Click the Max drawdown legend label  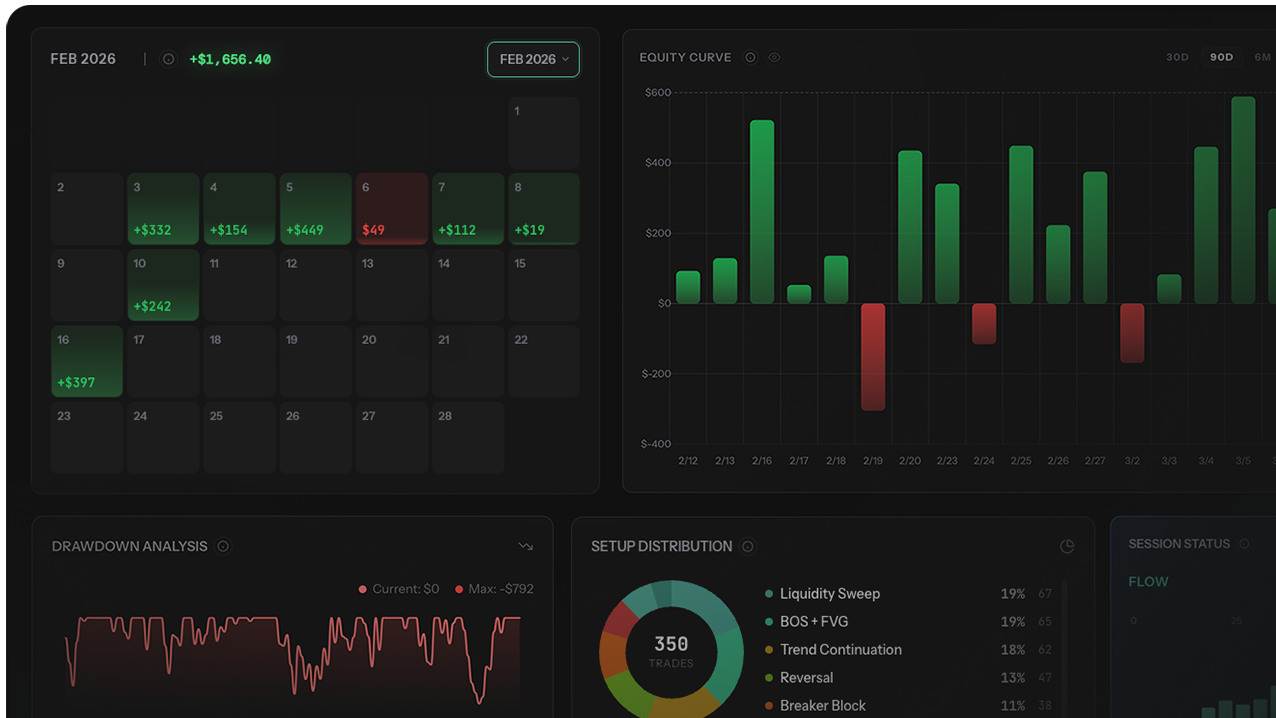[500, 589]
